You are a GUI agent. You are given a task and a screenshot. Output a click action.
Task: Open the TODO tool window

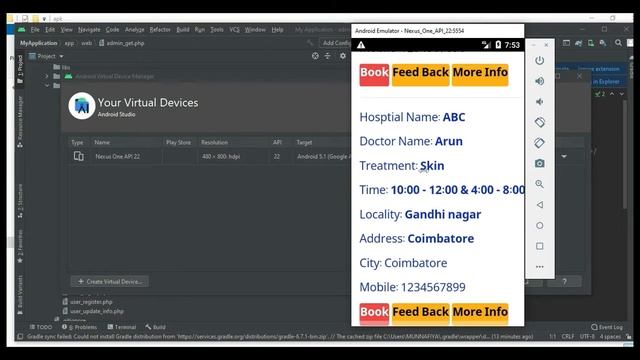pos(41,327)
